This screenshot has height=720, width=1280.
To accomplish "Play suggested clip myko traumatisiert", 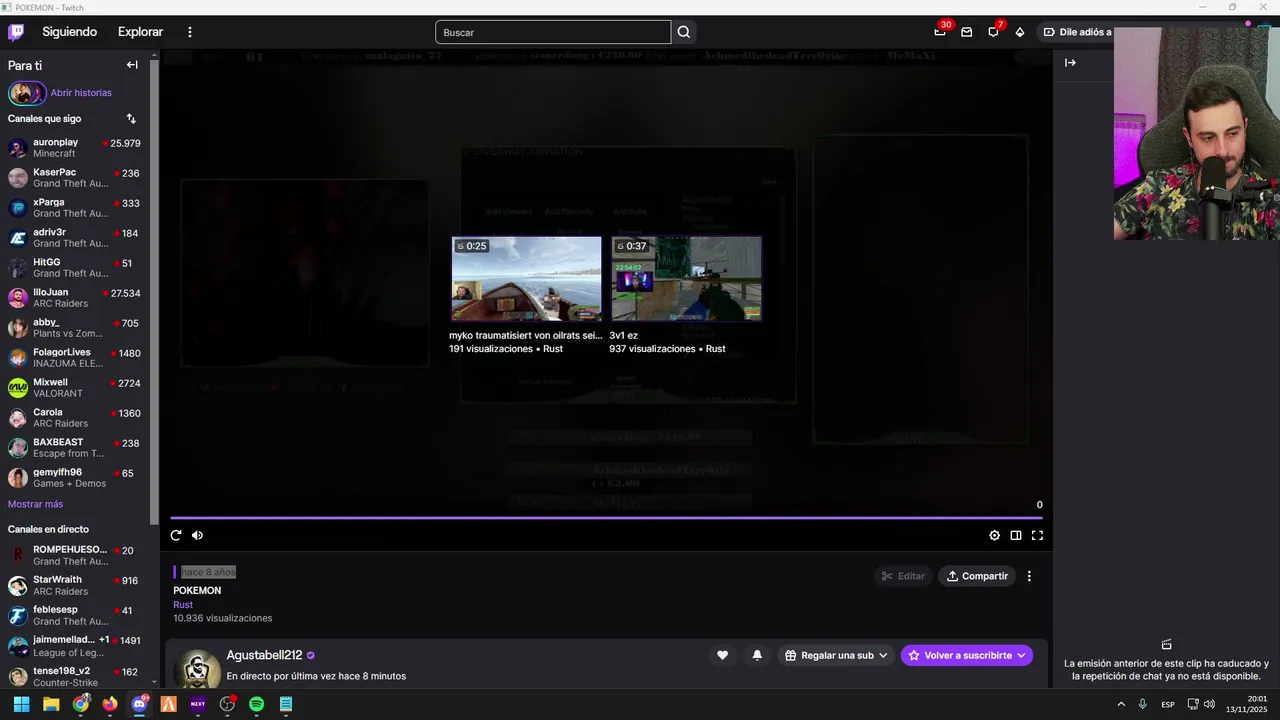I will pyautogui.click(x=527, y=279).
